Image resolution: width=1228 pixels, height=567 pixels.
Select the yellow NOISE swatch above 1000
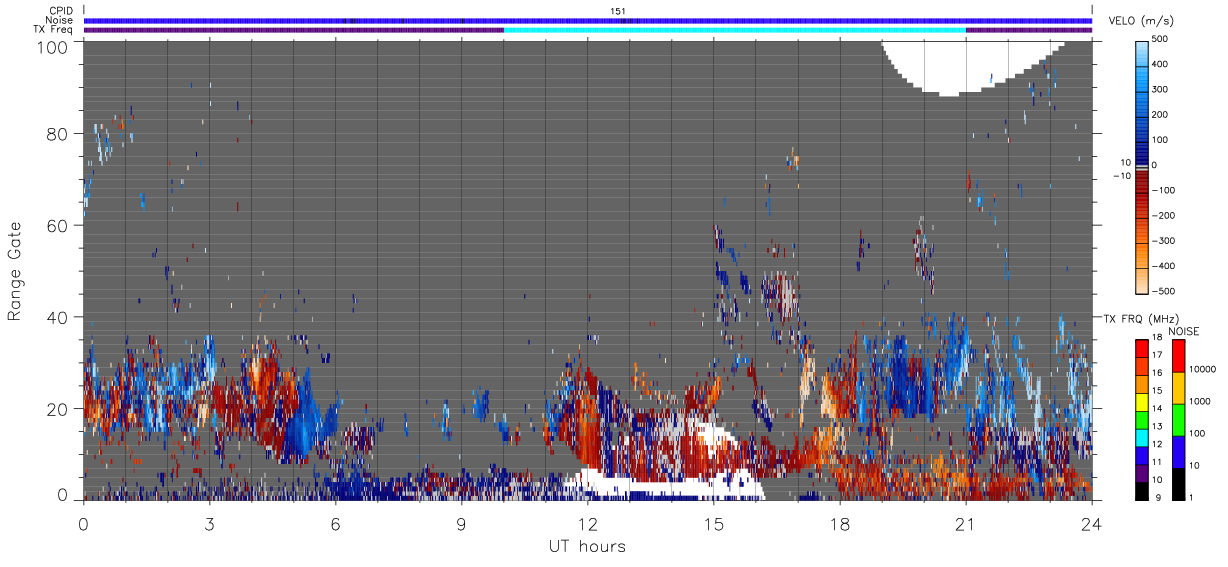point(1177,387)
